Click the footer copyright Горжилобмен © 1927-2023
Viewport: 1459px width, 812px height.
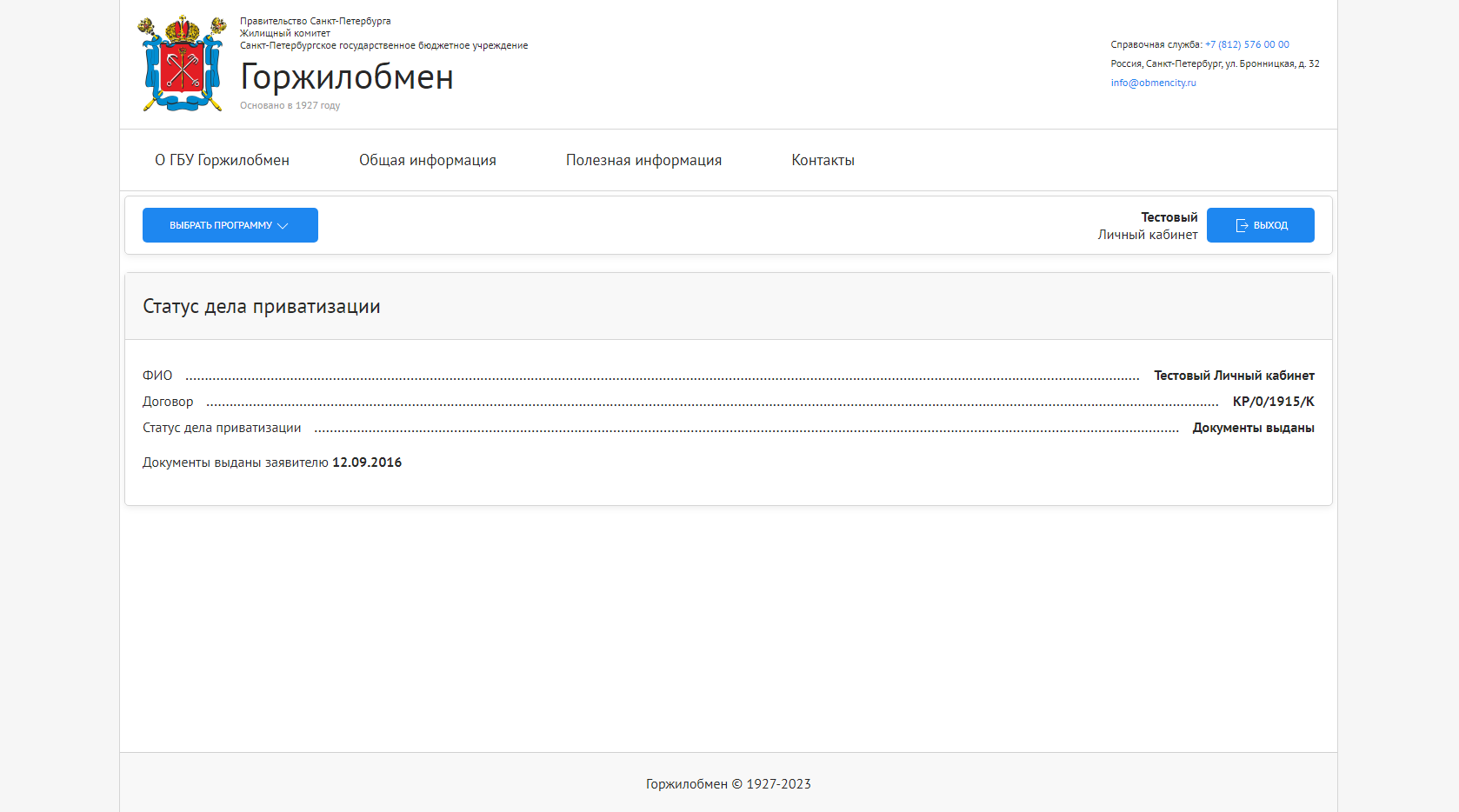728,784
